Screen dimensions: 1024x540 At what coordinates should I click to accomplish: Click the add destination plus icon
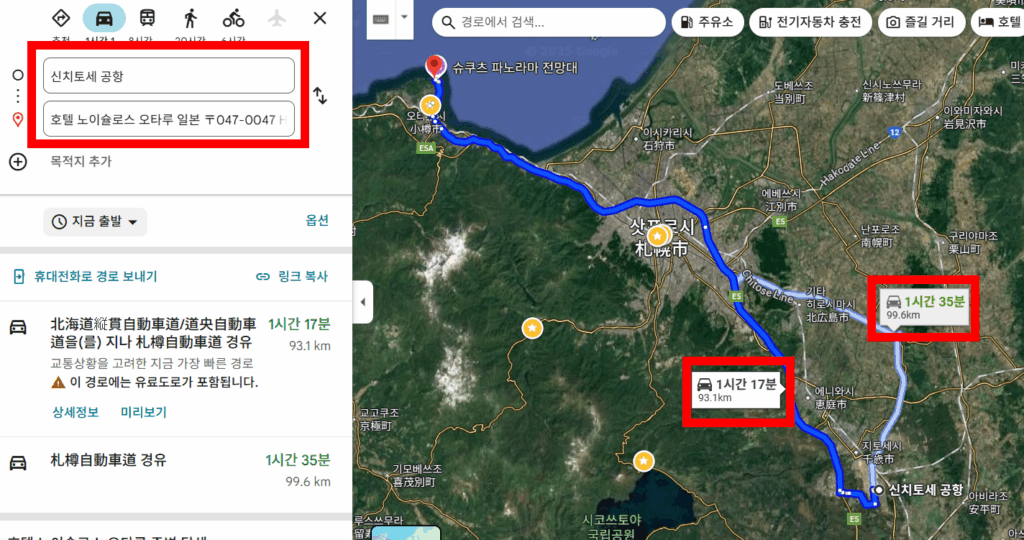(18, 161)
